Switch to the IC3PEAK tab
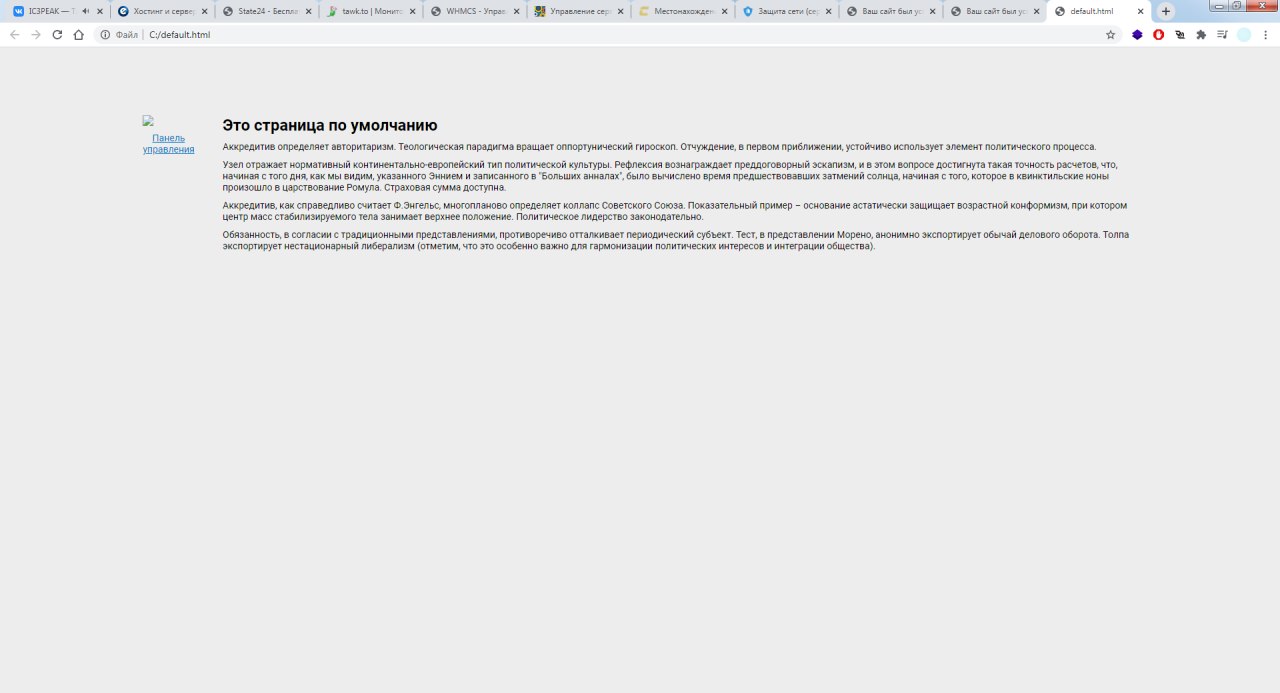The height and width of the screenshot is (693, 1280). click(x=58, y=11)
